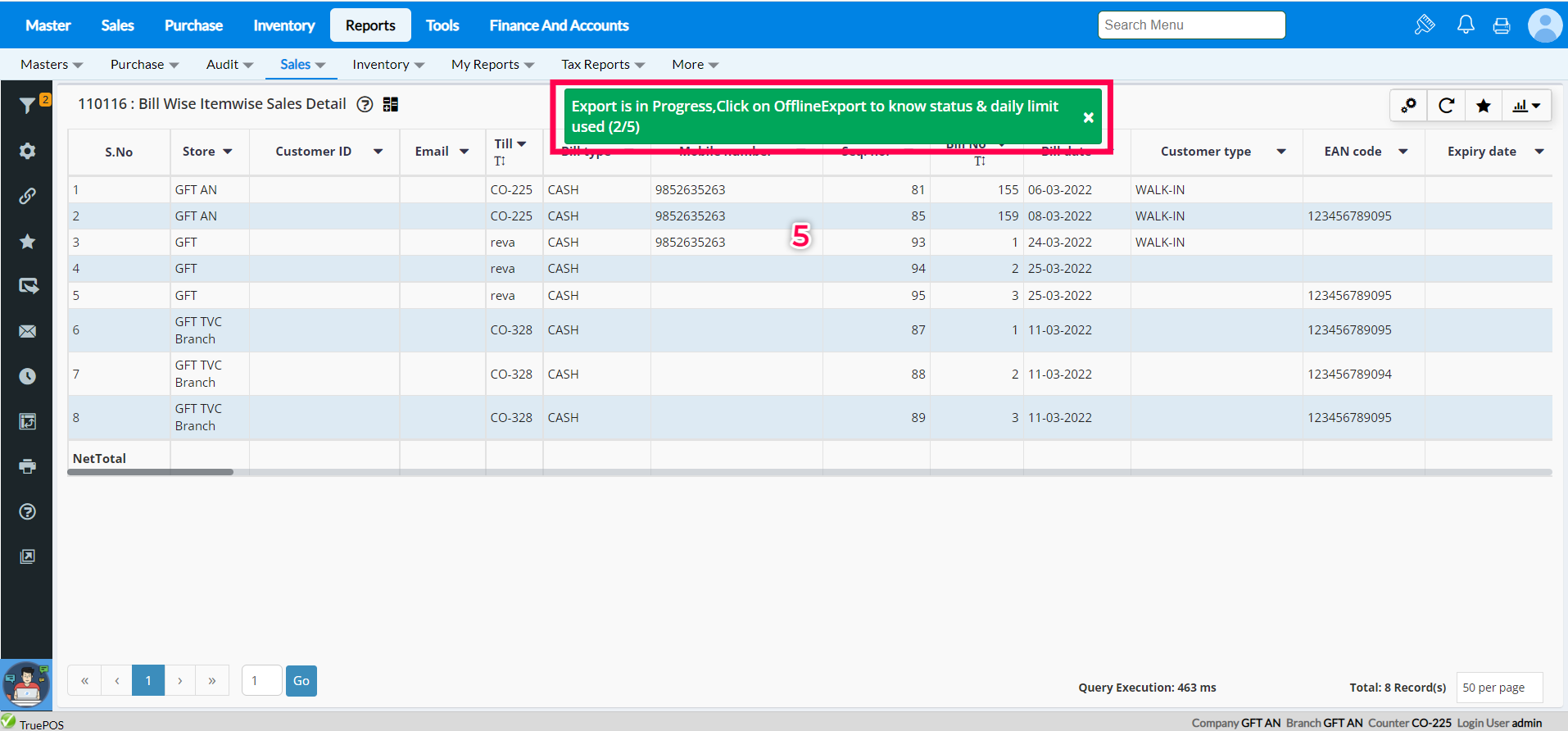Click the horizontal table scrollbar
Viewport: 1568px width, 731px height.
click(150, 472)
